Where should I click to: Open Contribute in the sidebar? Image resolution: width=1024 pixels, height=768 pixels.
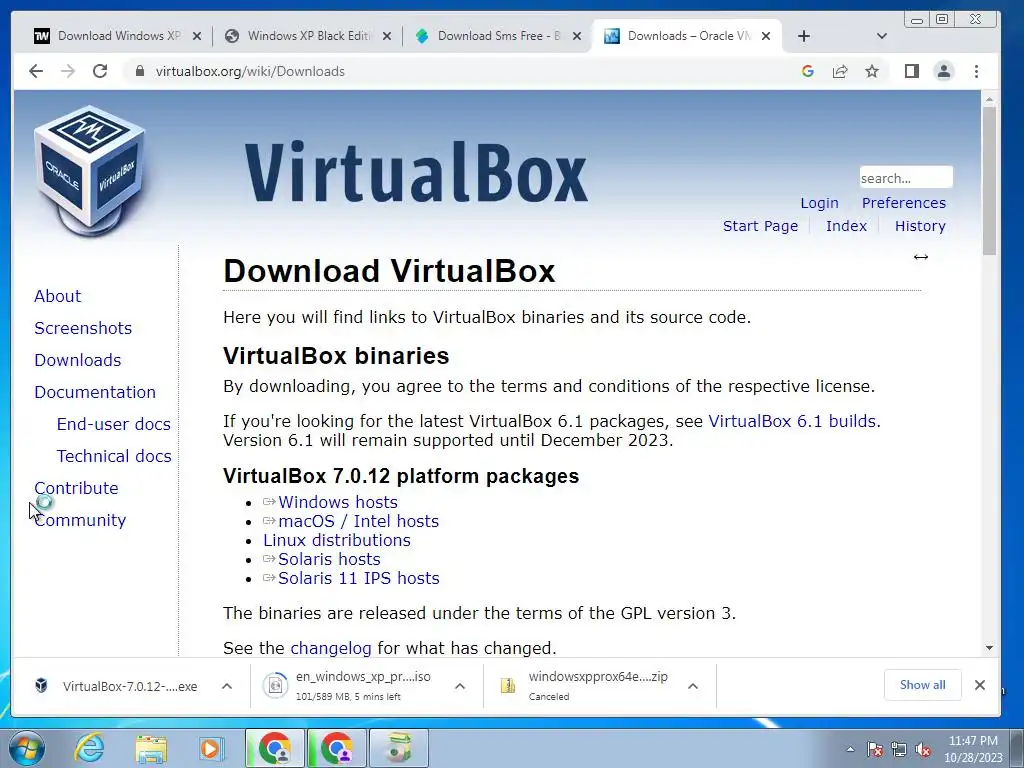pos(76,488)
